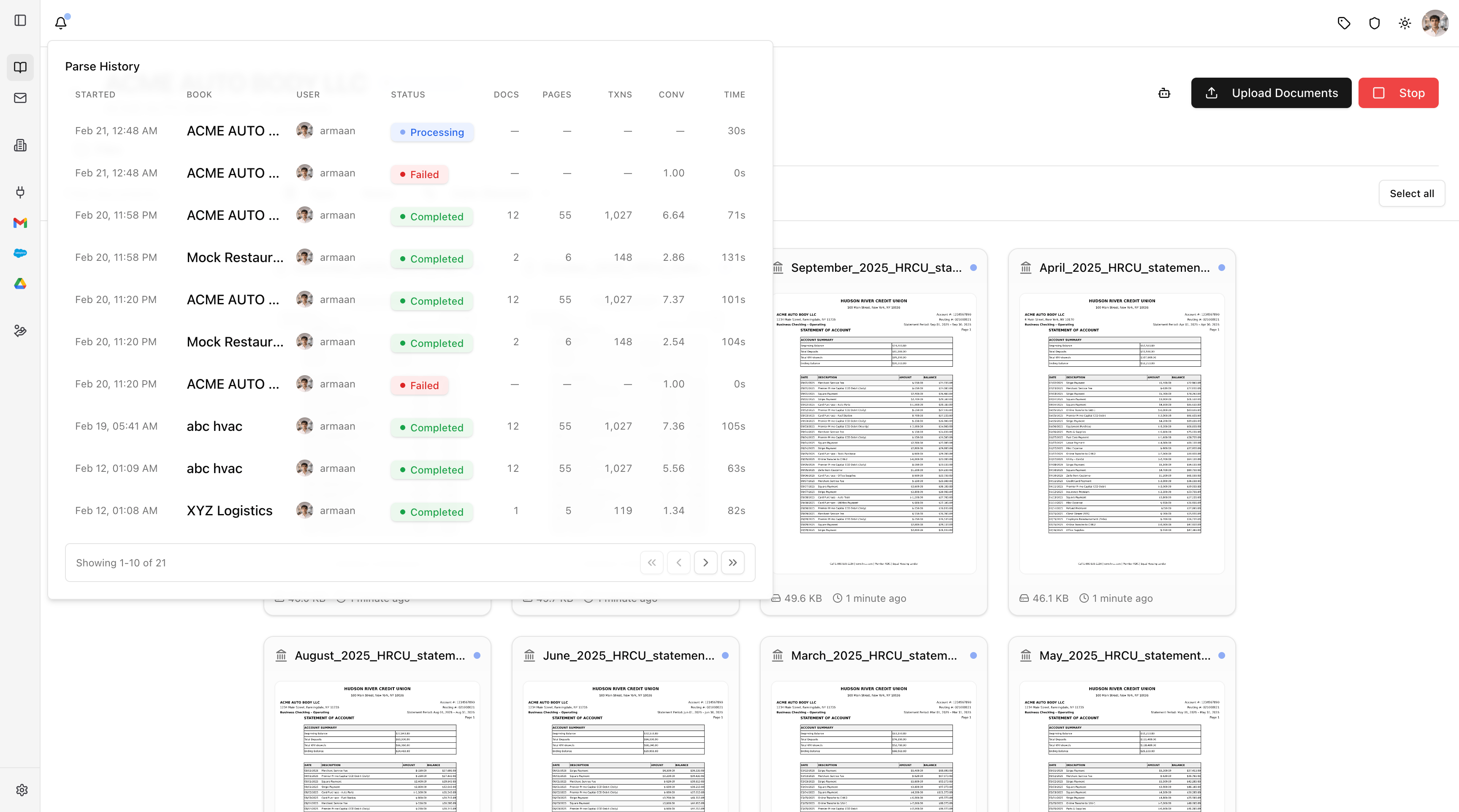
Task: Click the STARTED column header
Action: click(95, 95)
